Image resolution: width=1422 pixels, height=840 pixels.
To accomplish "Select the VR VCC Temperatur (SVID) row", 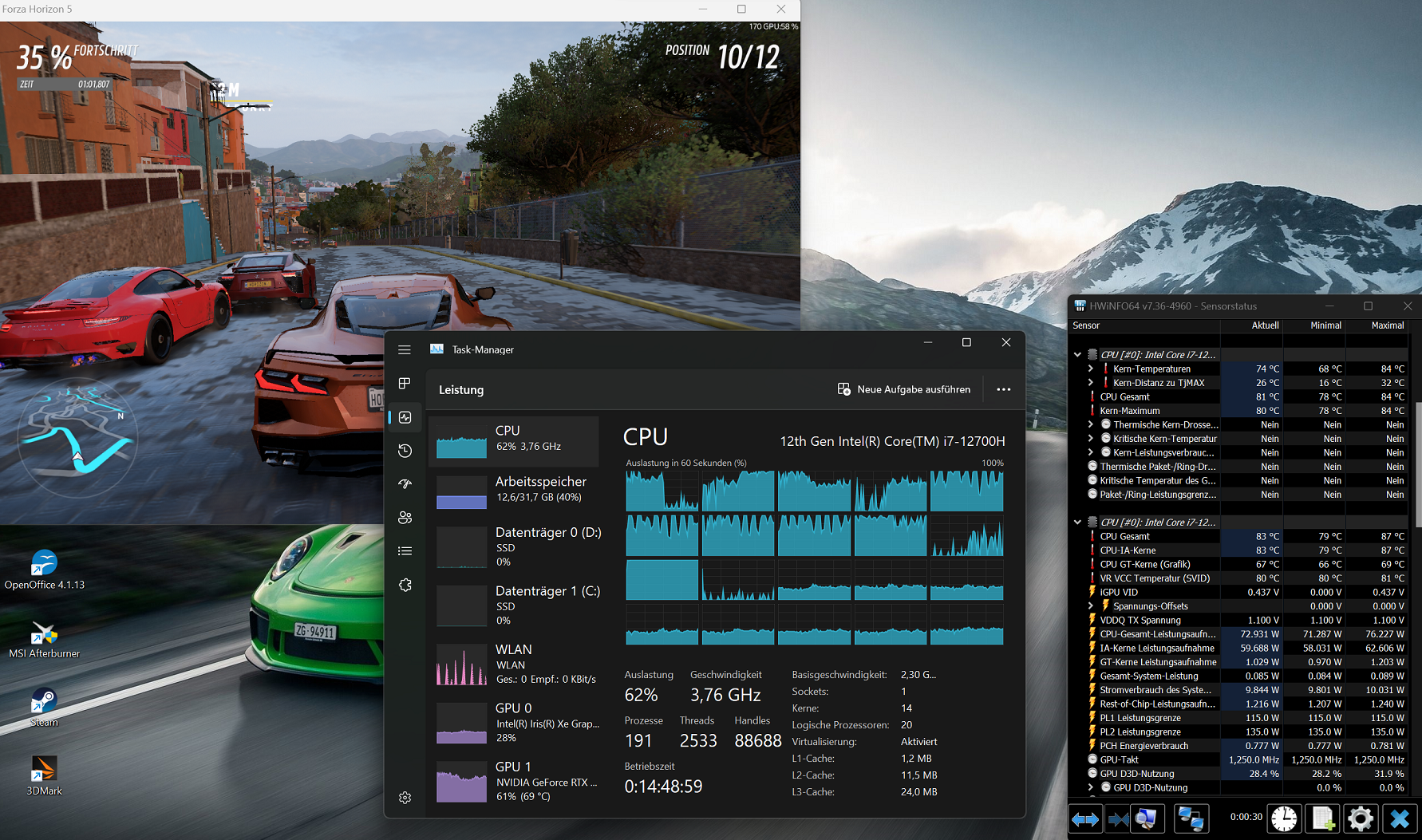I will pyautogui.click(x=1239, y=578).
